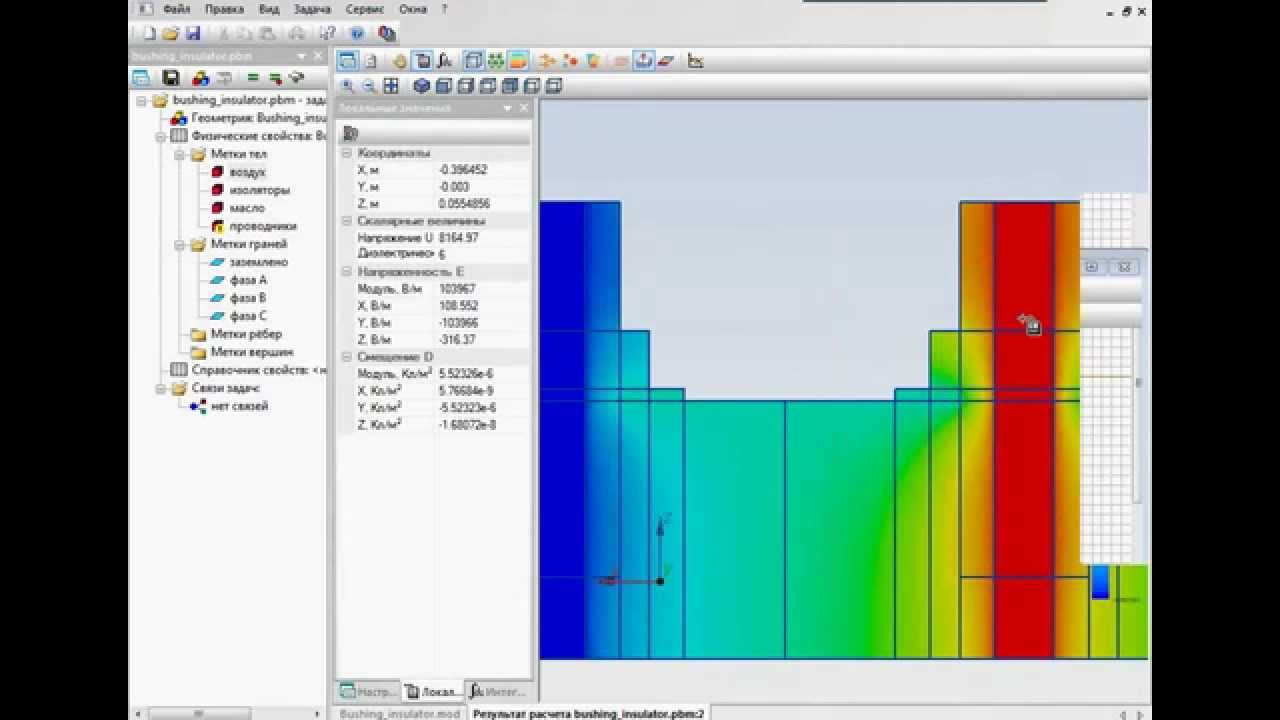Select the фаза A face label

[x=248, y=280]
